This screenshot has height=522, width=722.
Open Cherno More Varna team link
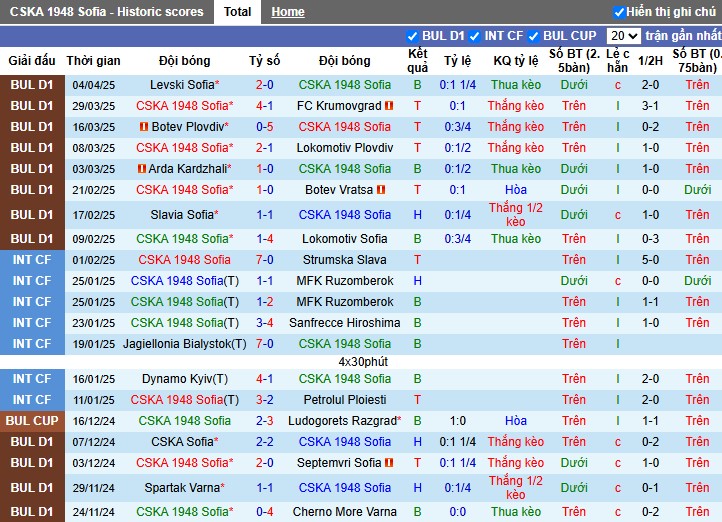tap(344, 511)
